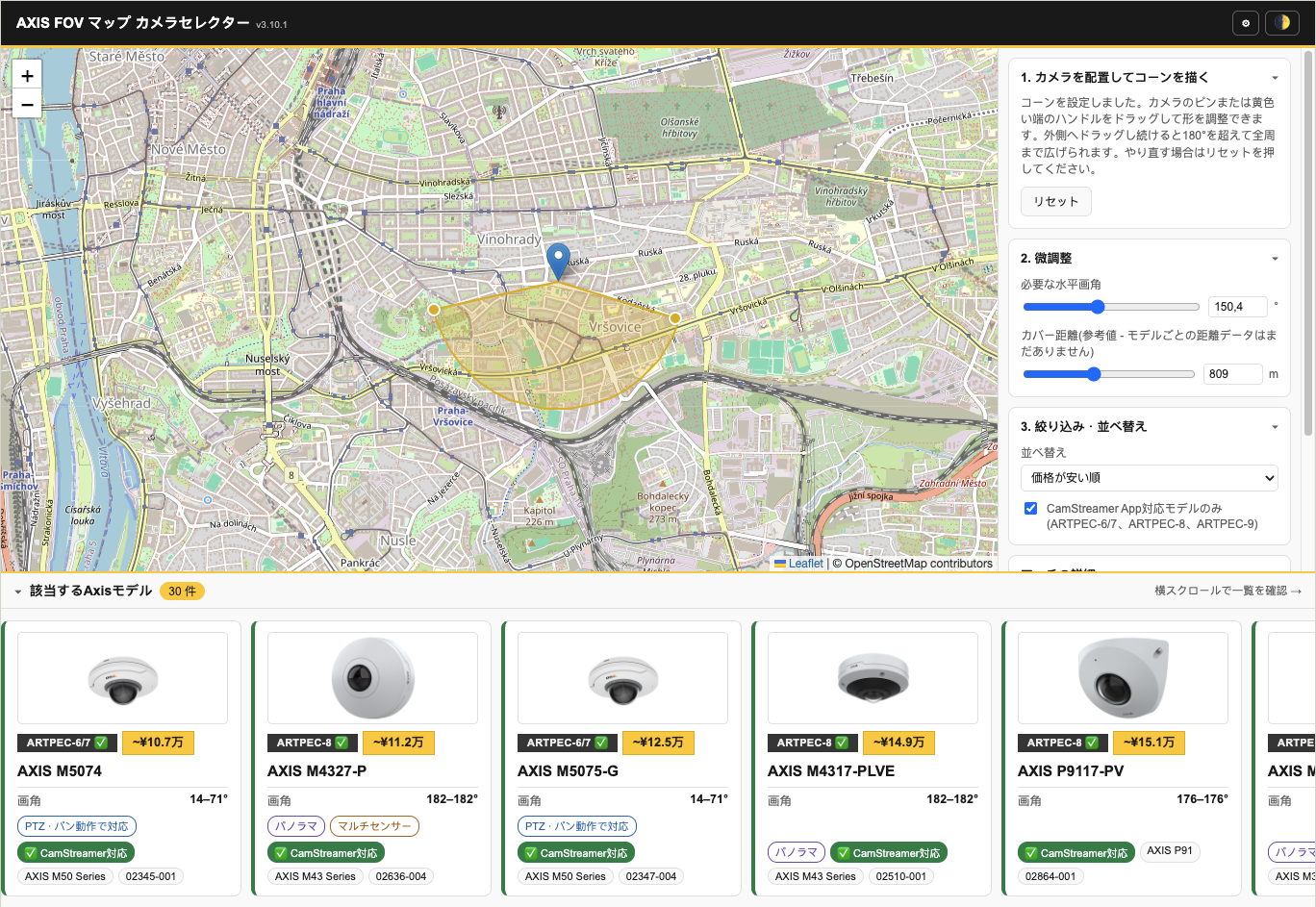Click part number 02347-004
Viewport: 1316px width, 907px height.
651,876
